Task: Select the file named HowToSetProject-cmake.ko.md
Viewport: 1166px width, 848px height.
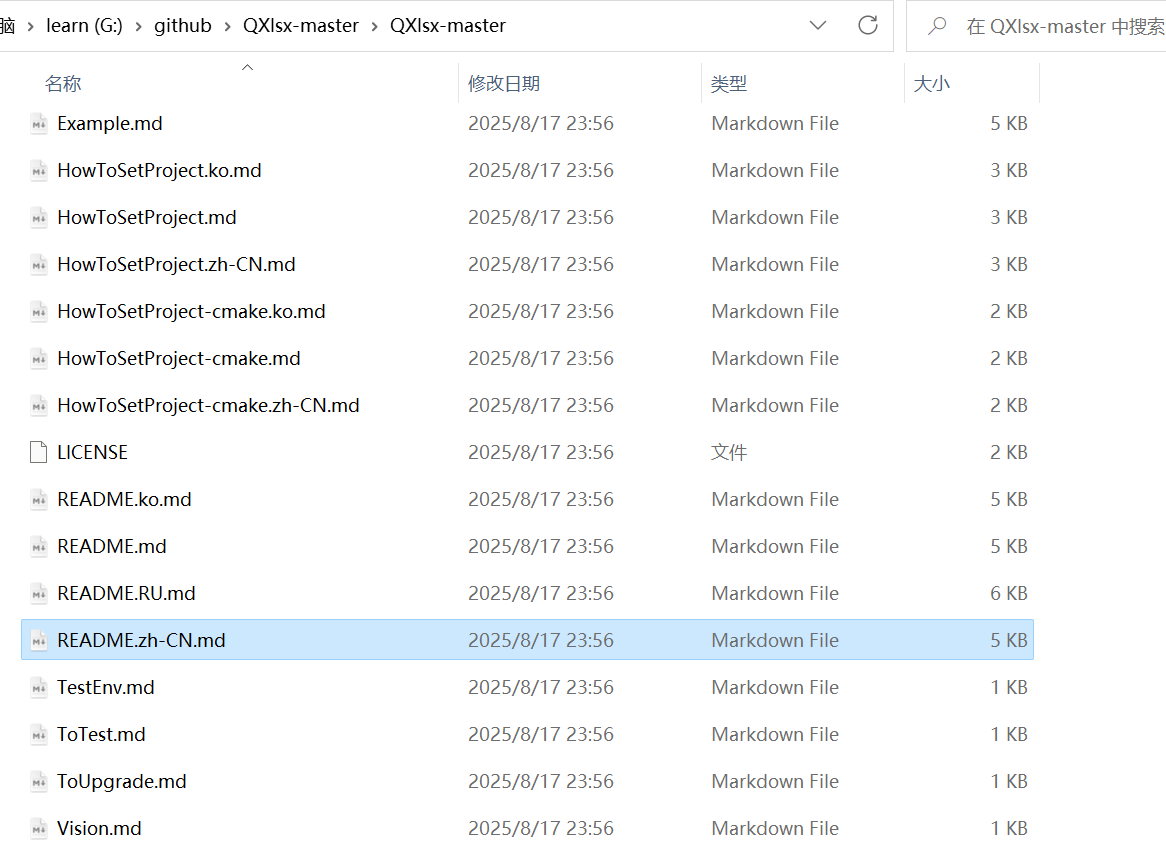Action: pyautogui.click(x=191, y=311)
